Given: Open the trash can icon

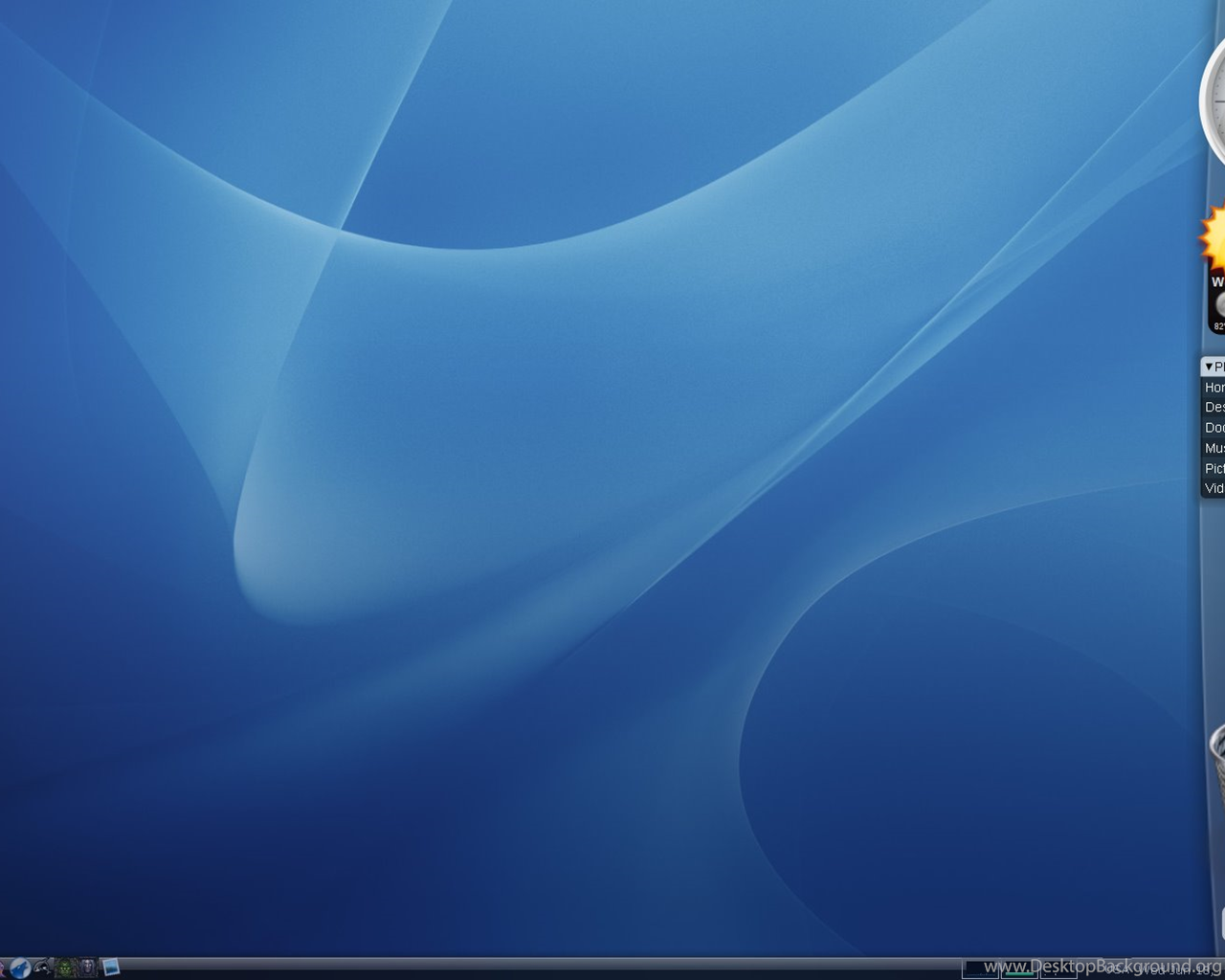Looking at the screenshot, I should 1217,763.
